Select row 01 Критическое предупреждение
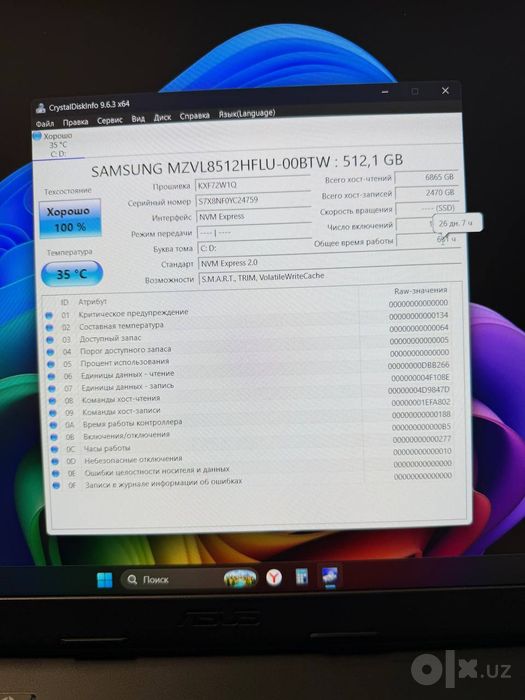525x700 pixels. coord(248,309)
